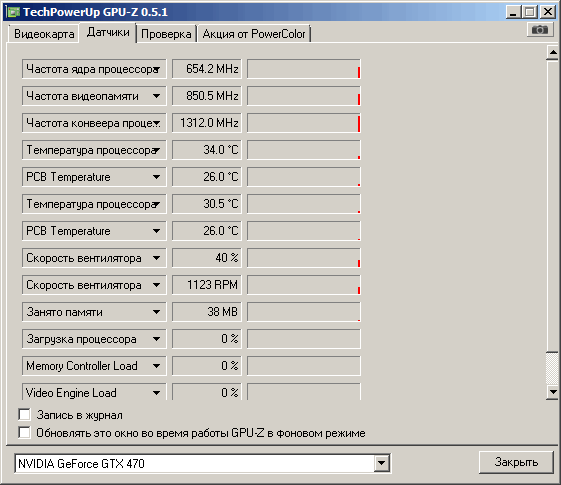Click the GPU-Z title bar app icon

(x=13, y=12)
